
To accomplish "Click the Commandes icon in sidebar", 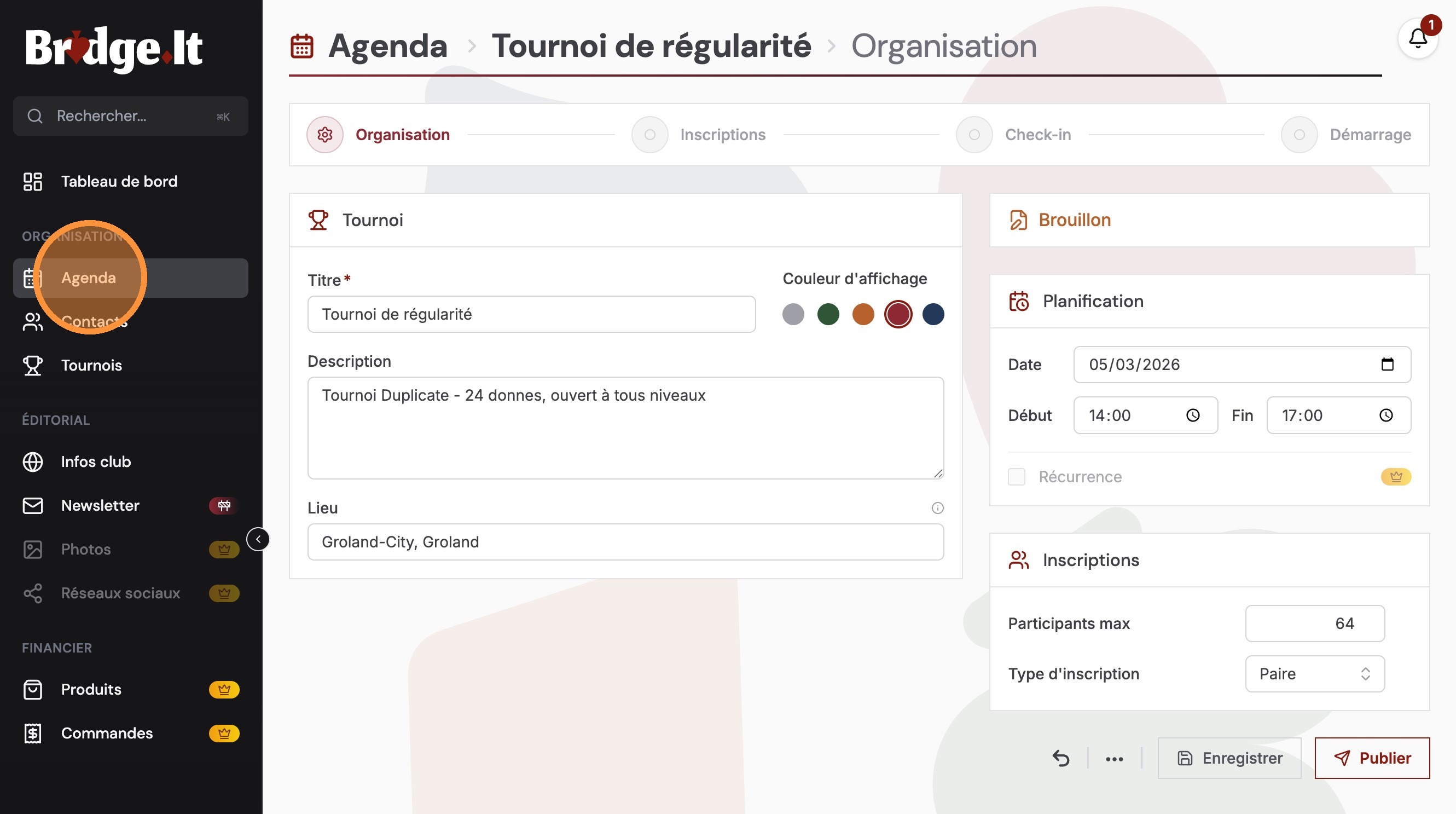I will click(x=32, y=733).
